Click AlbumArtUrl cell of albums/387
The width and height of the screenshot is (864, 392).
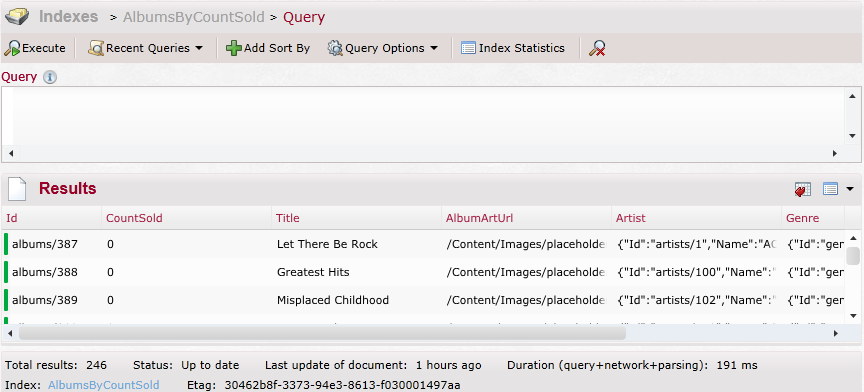point(526,244)
